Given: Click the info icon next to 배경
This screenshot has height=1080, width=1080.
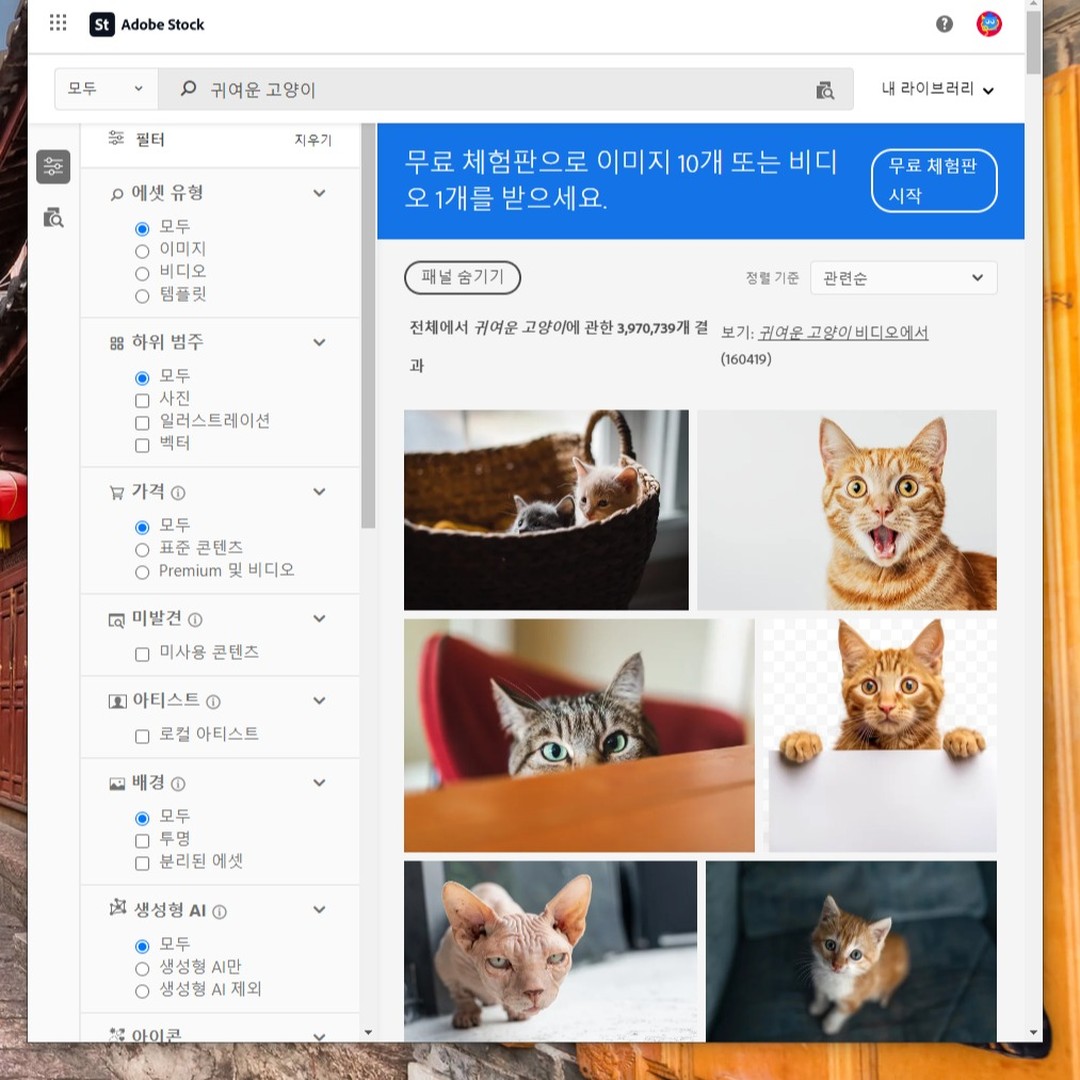Looking at the screenshot, I should click(178, 783).
